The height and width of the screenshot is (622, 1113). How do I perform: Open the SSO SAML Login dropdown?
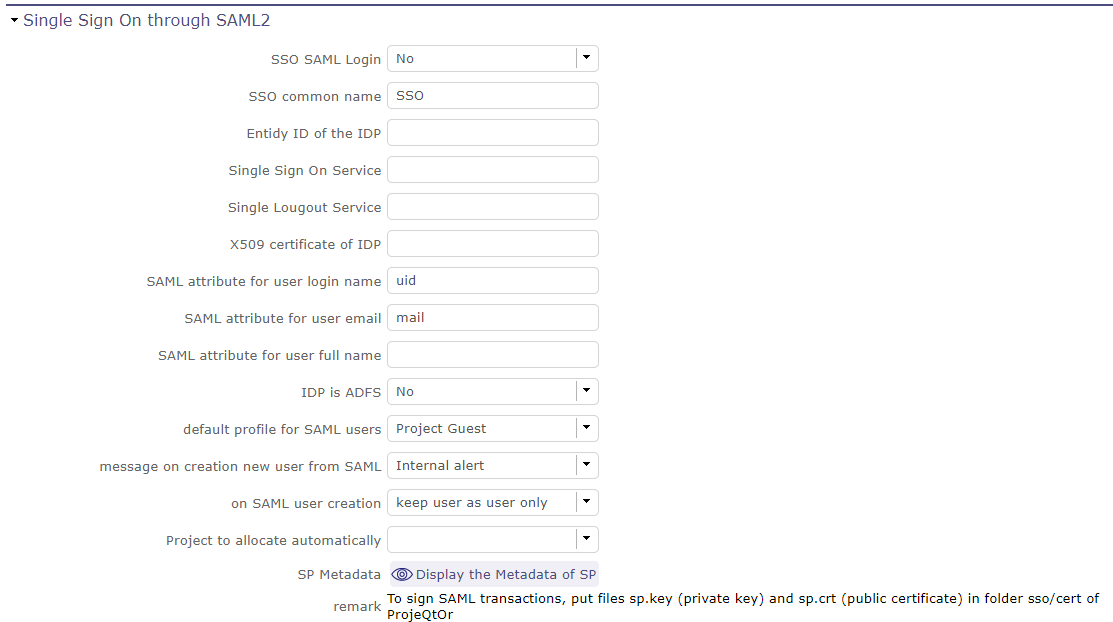pos(586,58)
